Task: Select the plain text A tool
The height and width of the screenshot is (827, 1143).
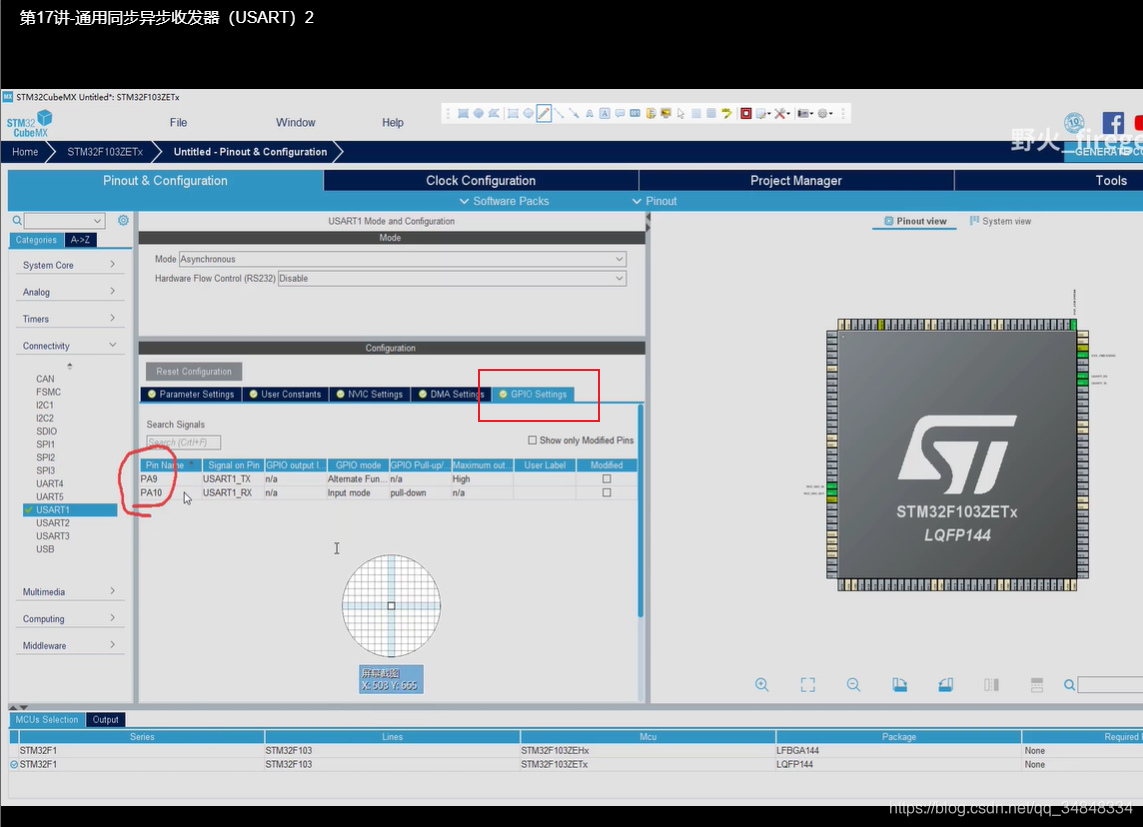Action: tap(589, 114)
